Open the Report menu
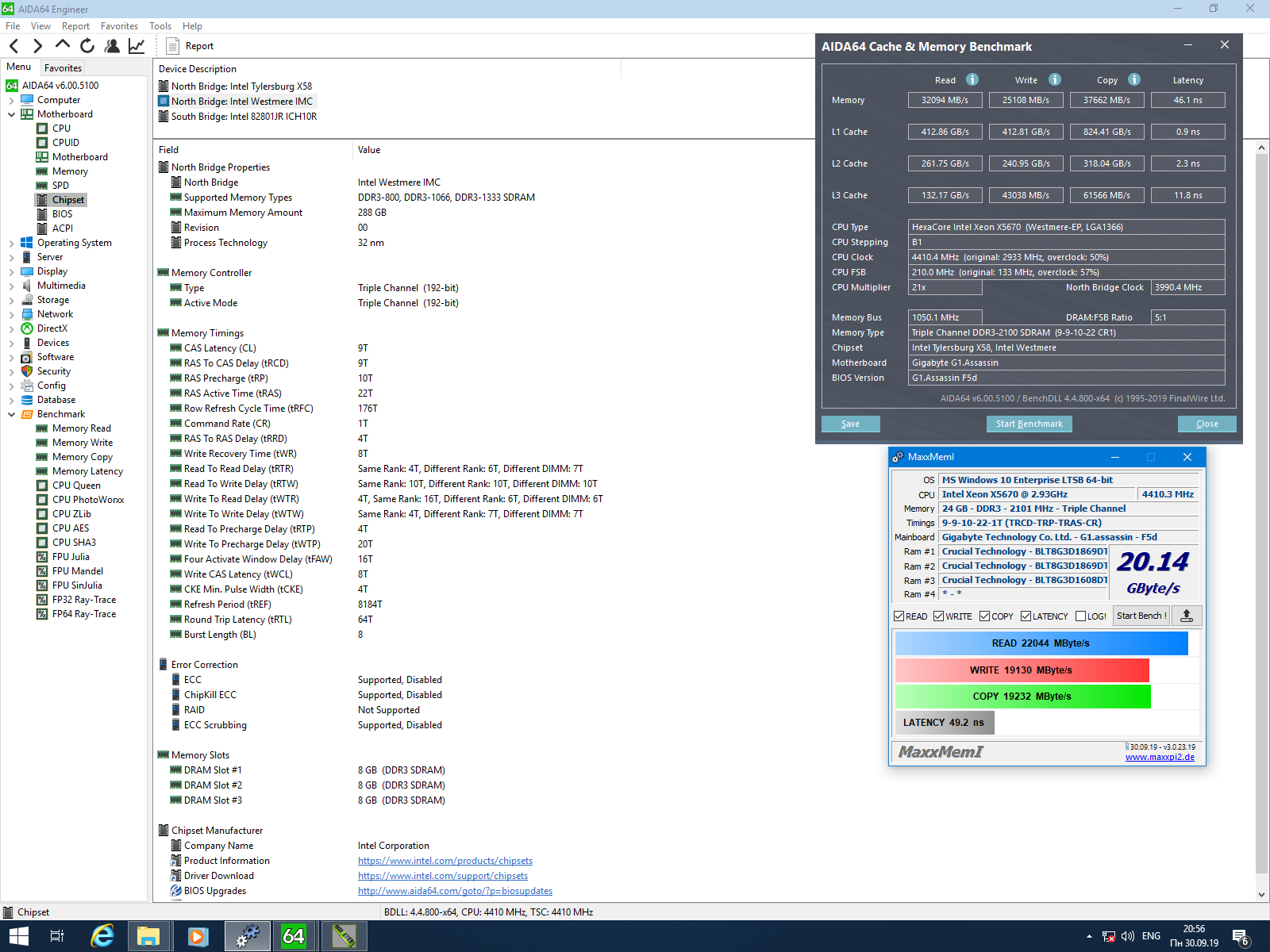The width and height of the screenshot is (1270, 952). point(75,26)
